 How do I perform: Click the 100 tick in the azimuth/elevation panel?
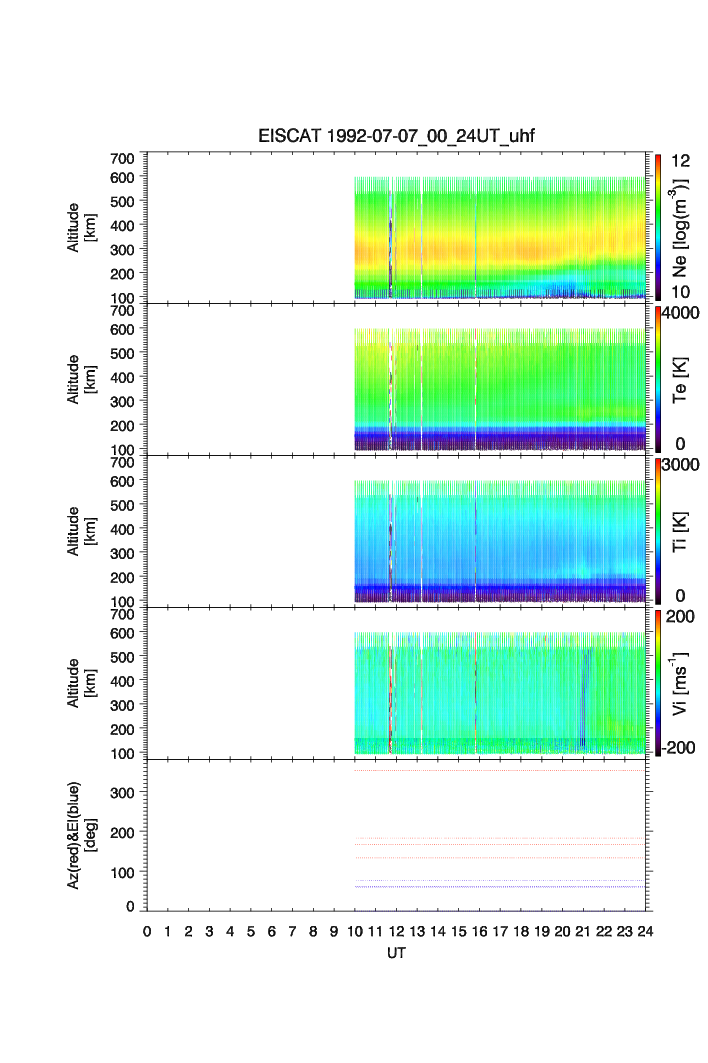(122, 873)
